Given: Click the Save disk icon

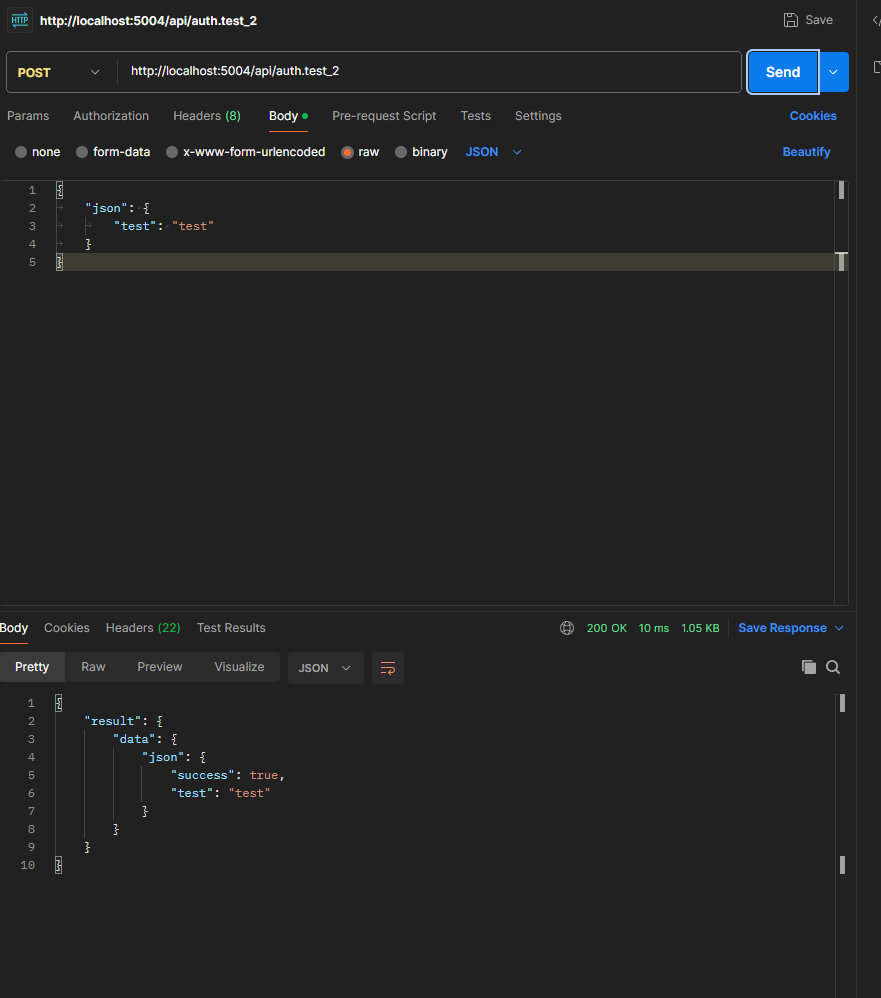Looking at the screenshot, I should (790, 20).
